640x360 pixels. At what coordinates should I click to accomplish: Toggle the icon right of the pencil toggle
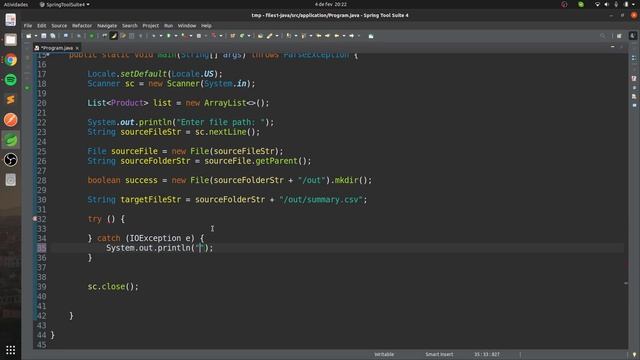[x=123, y=36]
